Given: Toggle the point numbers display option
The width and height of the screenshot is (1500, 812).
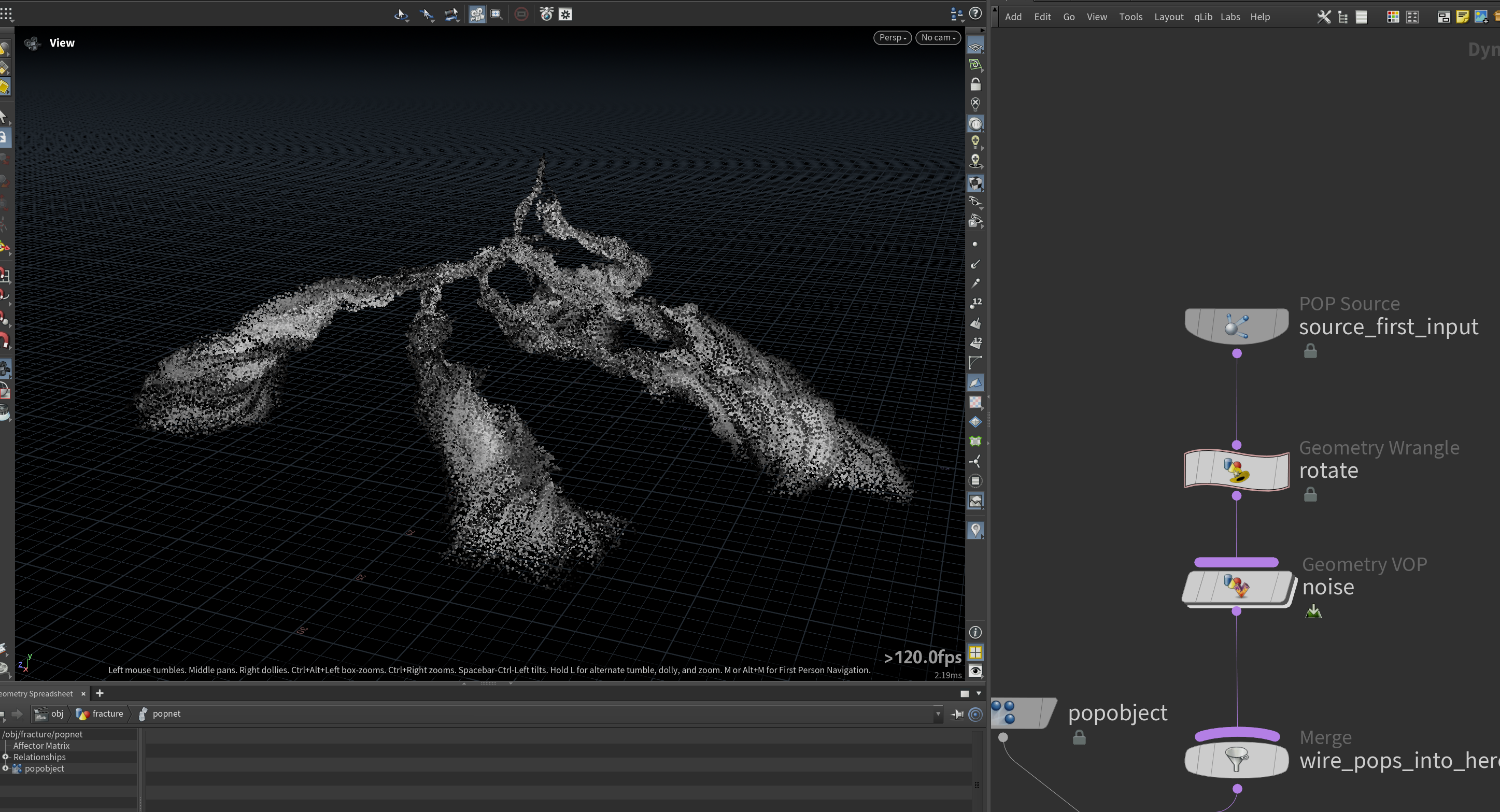Looking at the screenshot, I should pyautogui.click(x=975, y=303).
